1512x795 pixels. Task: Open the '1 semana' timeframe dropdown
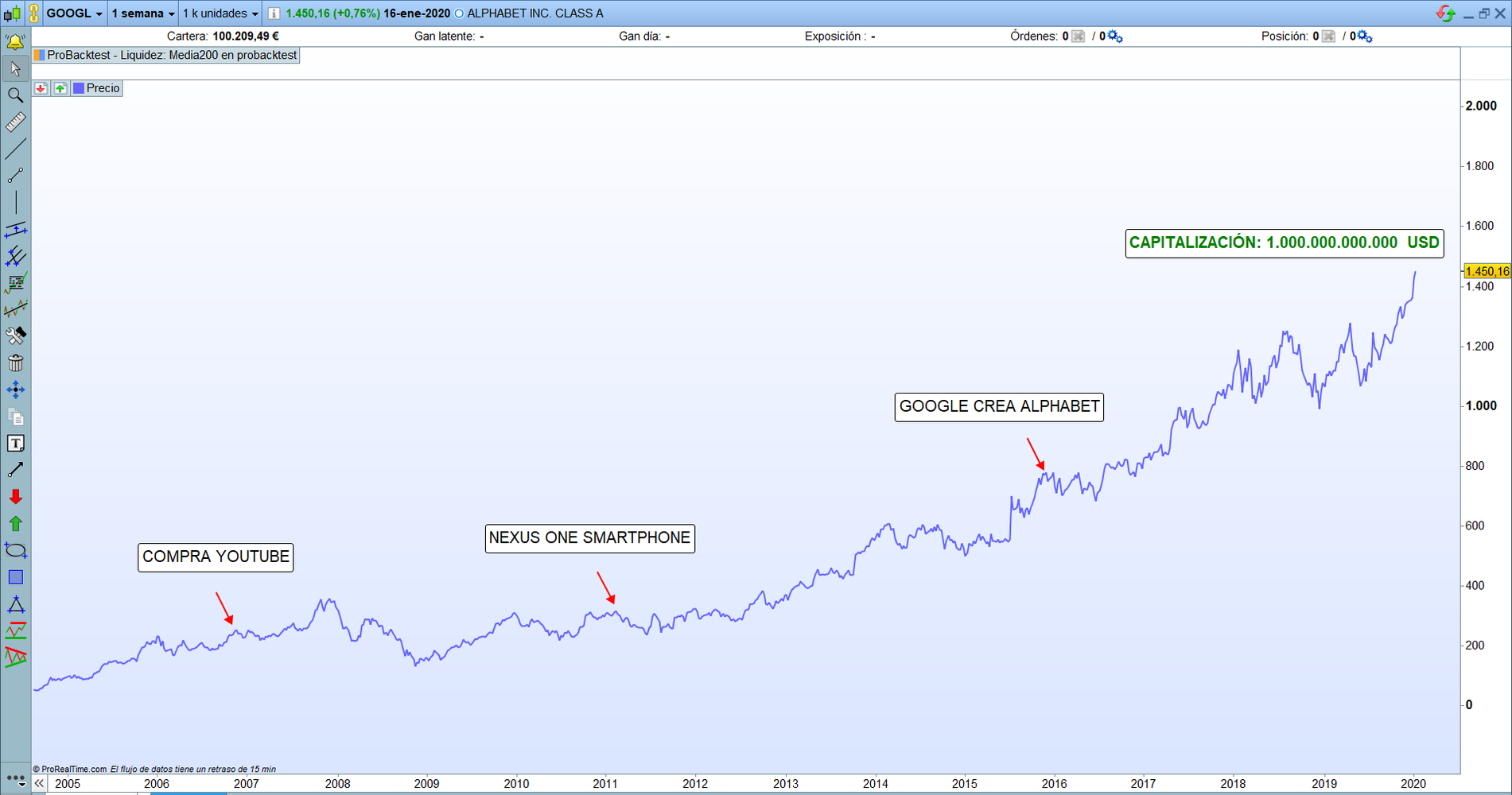(x=143, y=14)
